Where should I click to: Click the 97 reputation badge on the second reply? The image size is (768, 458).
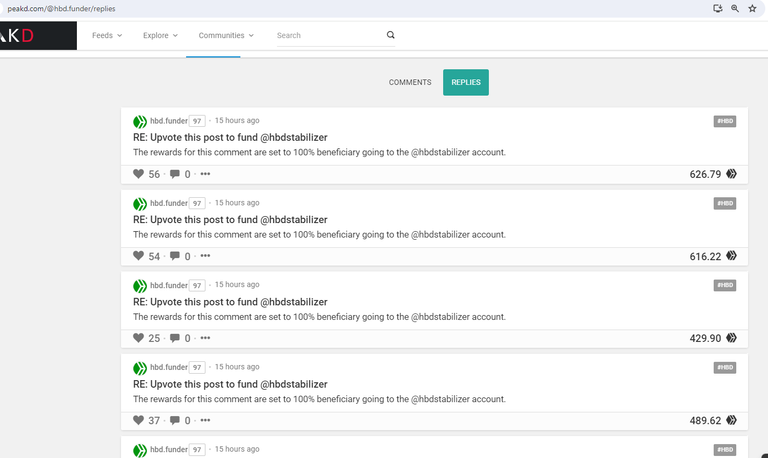(197, 203)
